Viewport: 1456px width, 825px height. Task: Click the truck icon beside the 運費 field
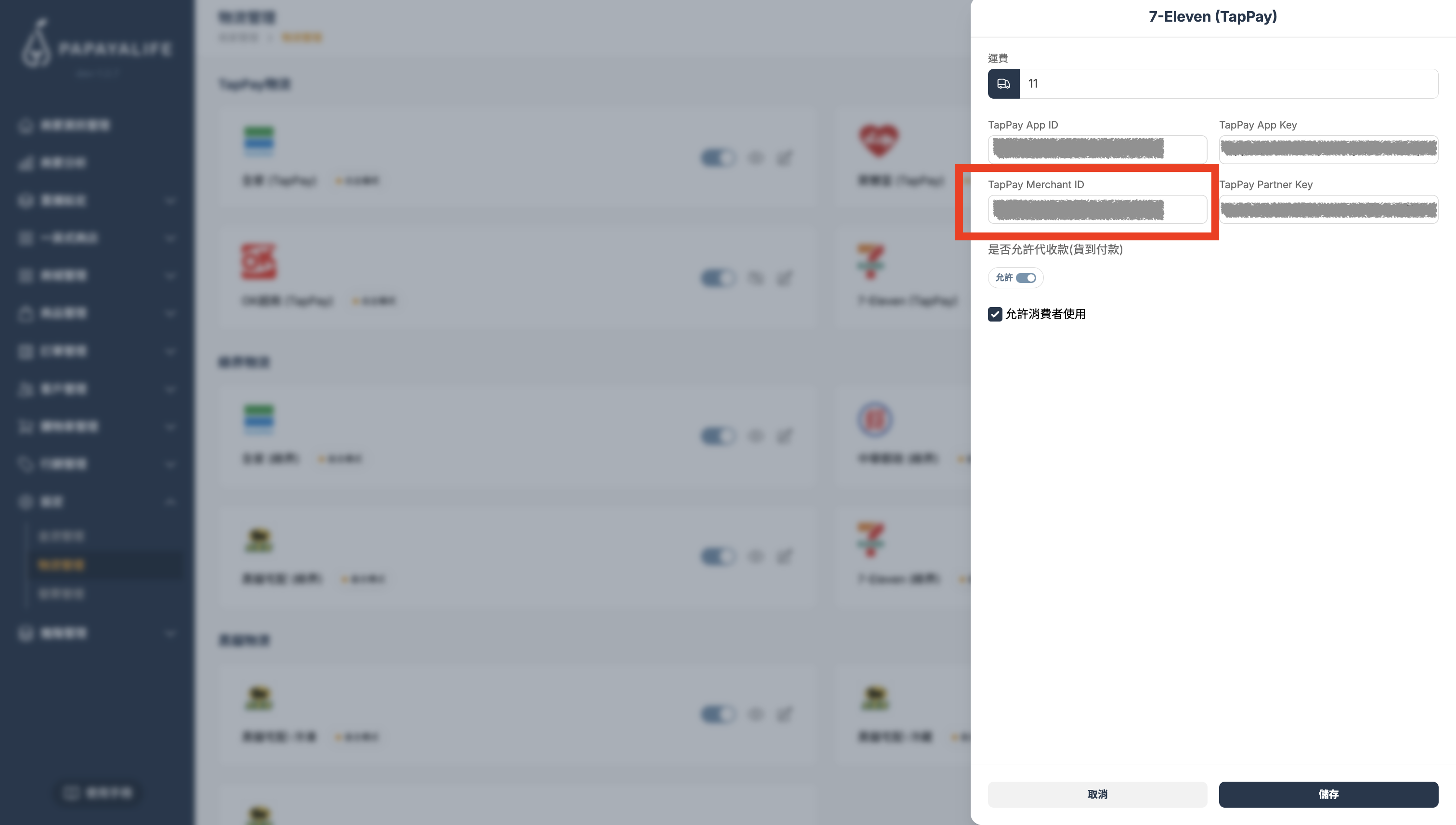coord(1003,84)
